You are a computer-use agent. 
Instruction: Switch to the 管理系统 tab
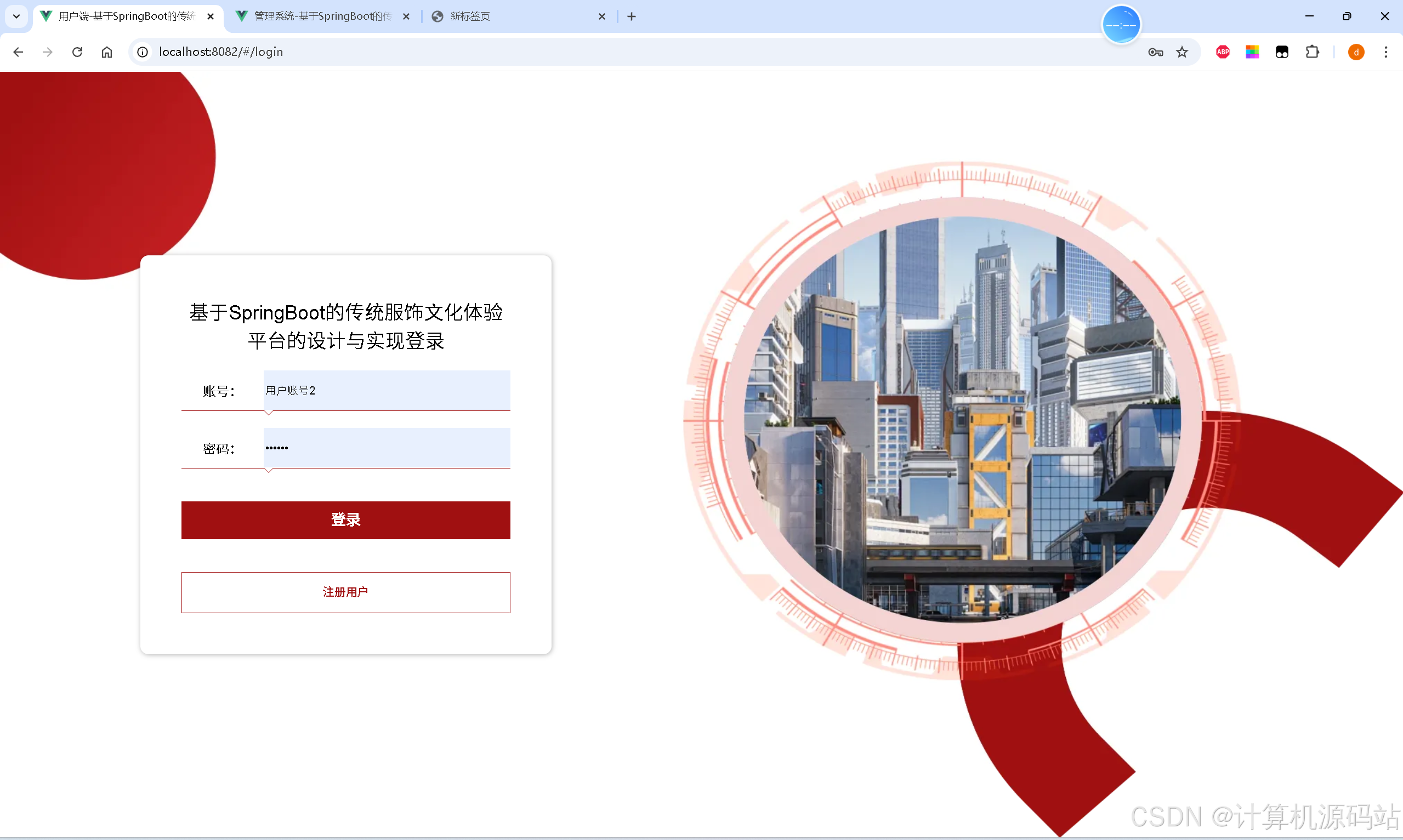322,16
